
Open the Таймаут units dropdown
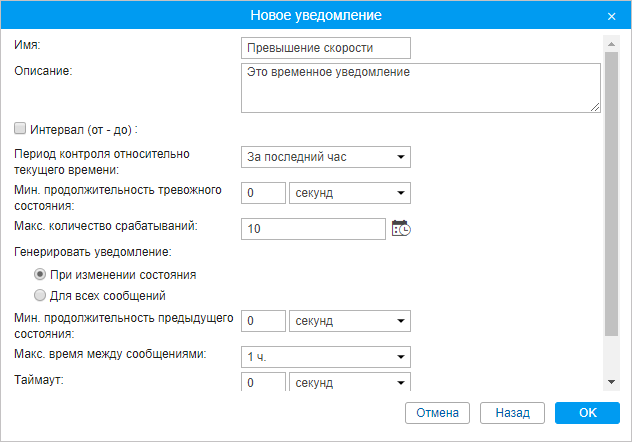349,383
